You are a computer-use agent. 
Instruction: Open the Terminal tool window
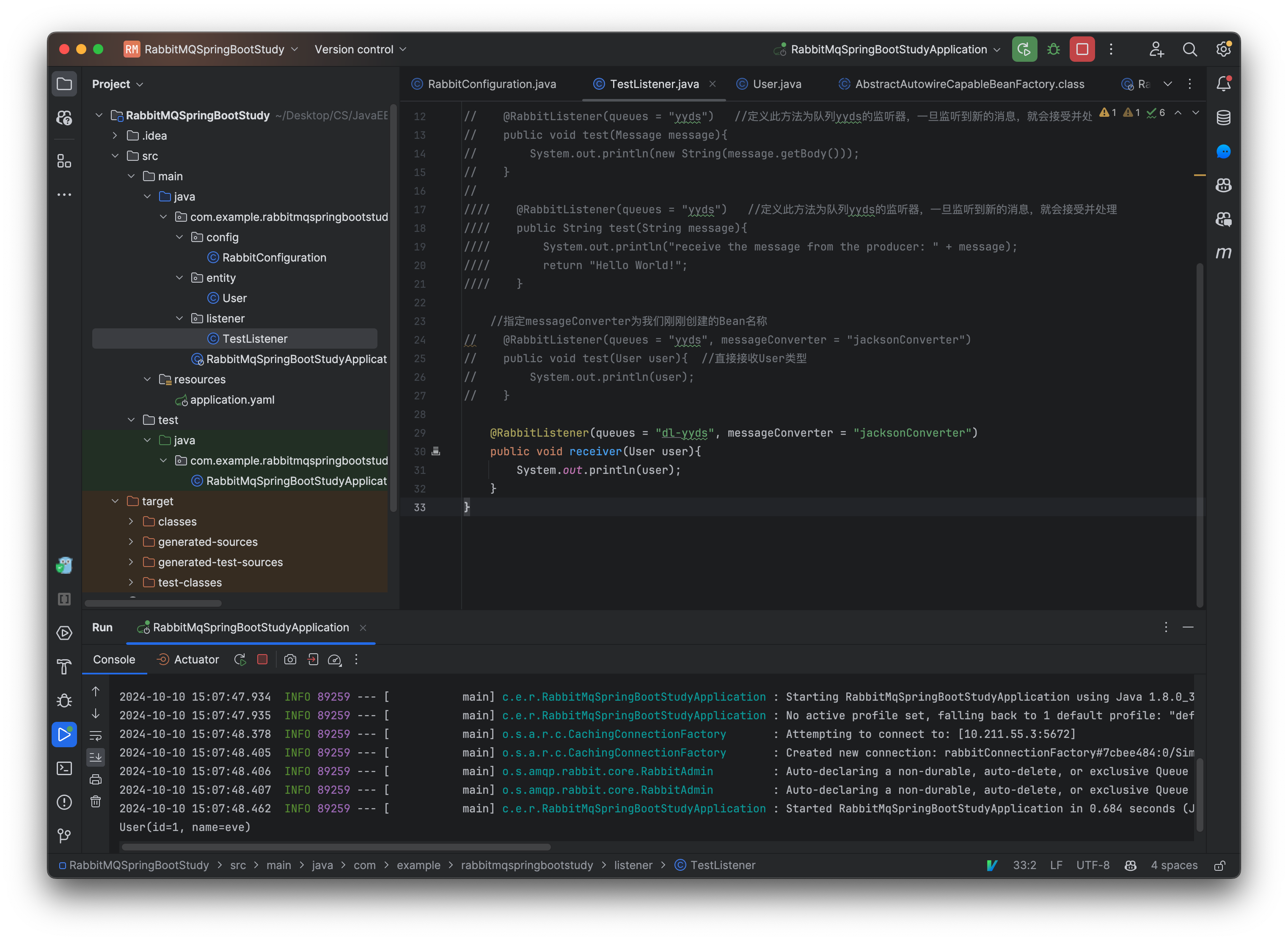[64, 768]
